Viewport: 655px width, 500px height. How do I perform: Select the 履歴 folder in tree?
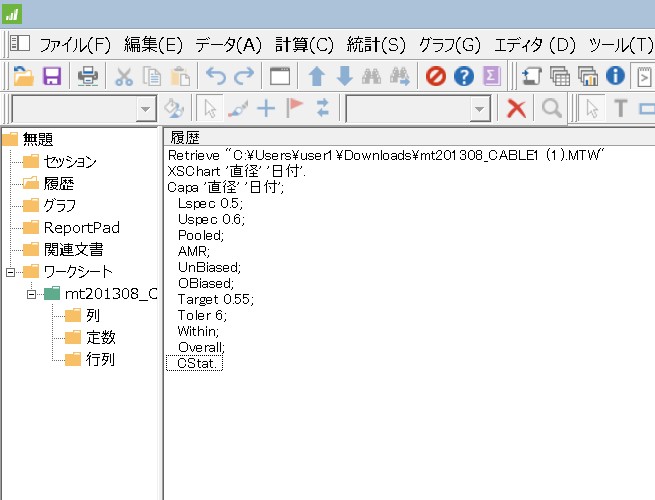[59, 183]
